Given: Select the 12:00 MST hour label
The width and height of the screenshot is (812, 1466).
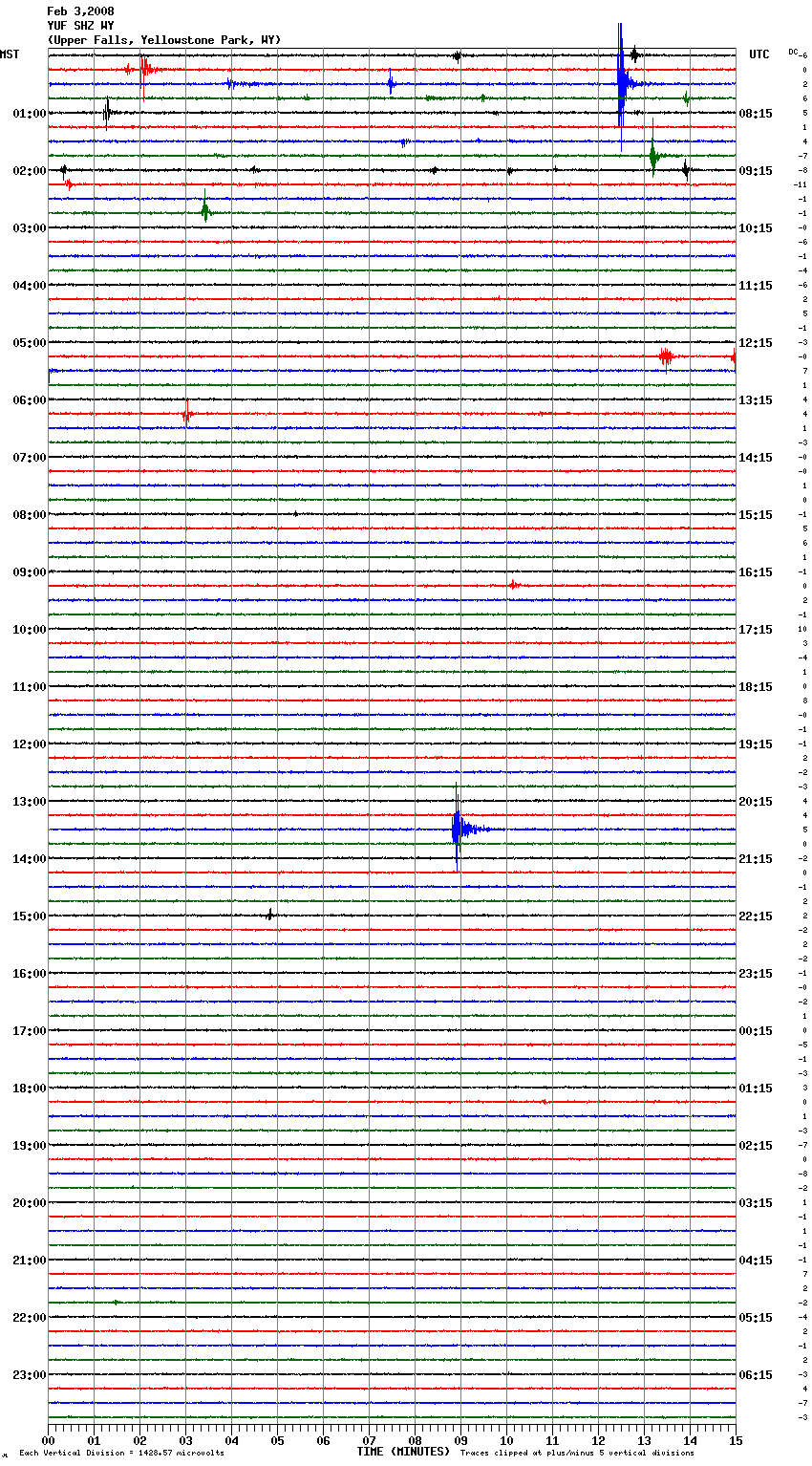Looking at the screenshot, I should pos(30,744).
